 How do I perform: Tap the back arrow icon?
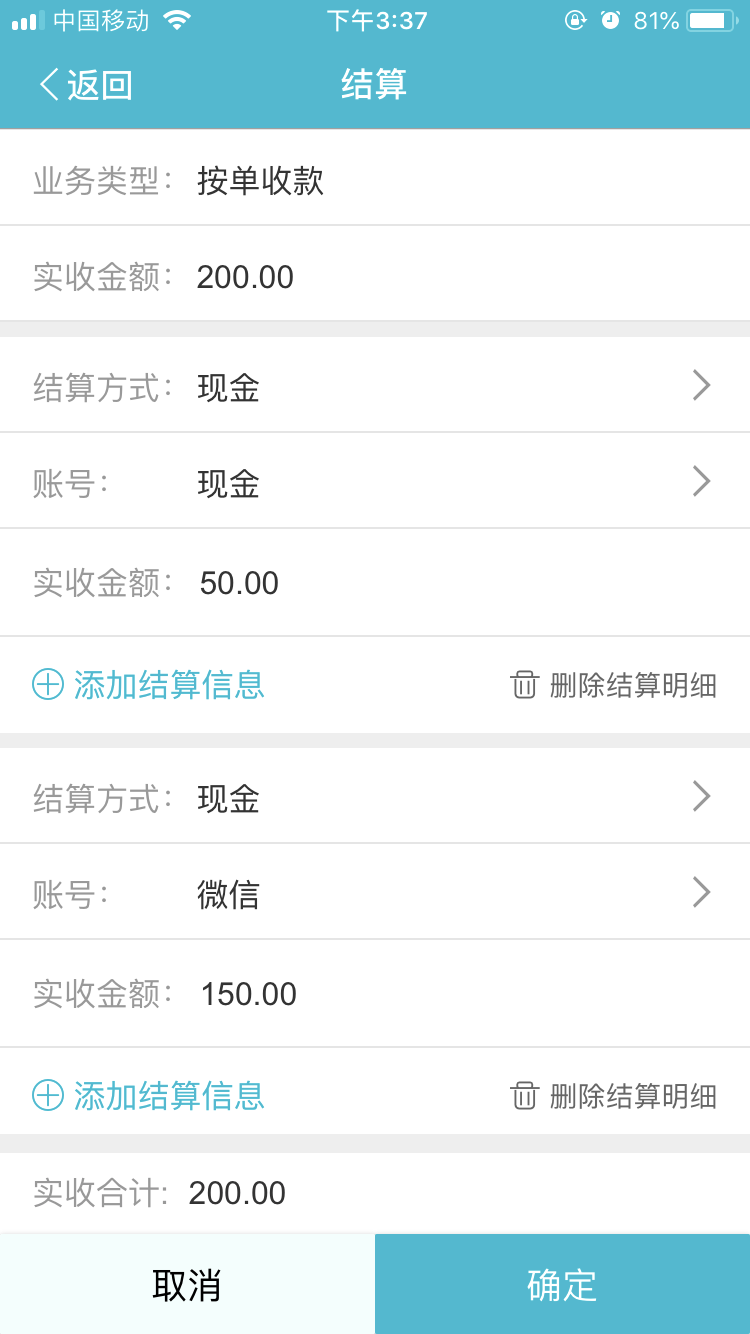click(48, 85)
